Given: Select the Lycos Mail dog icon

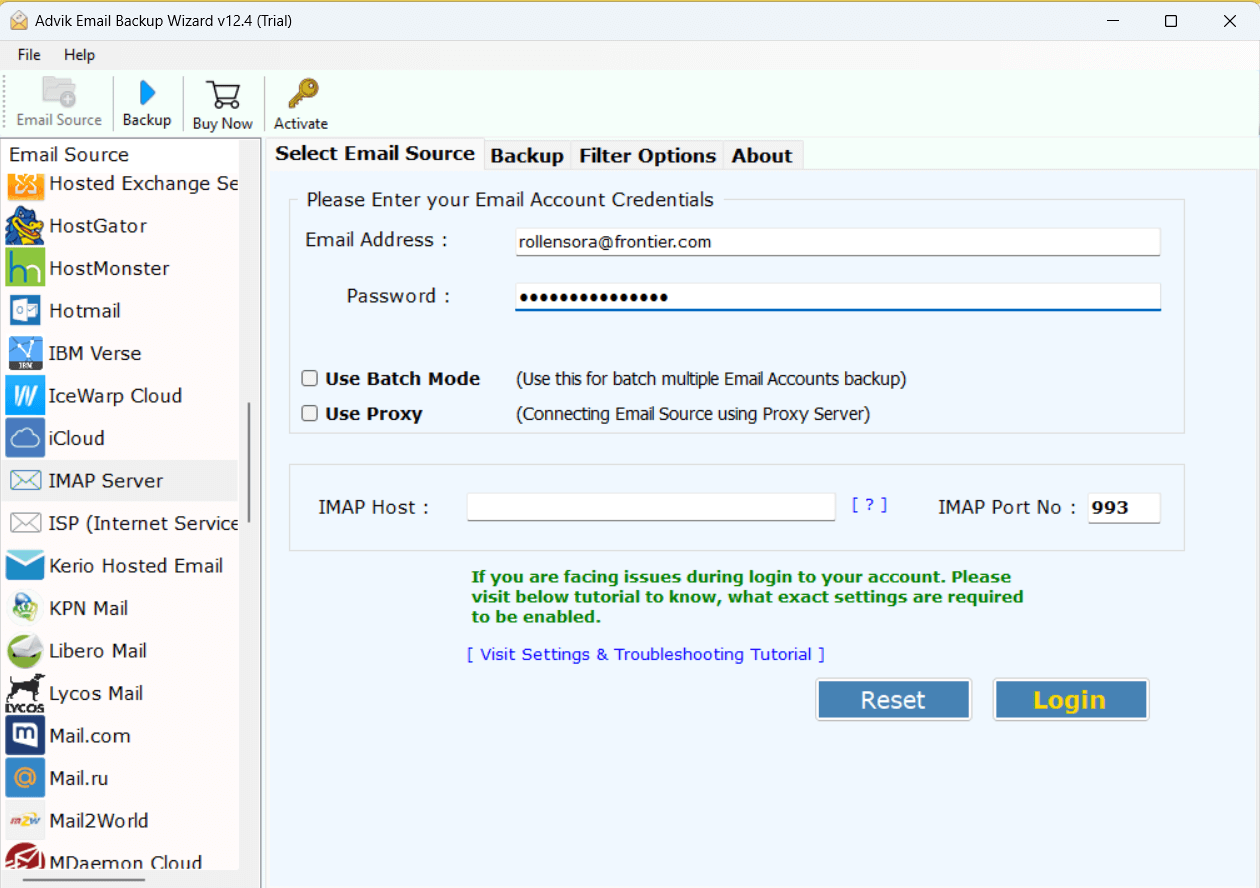Looking at the screenshot, I should [25, 693].
